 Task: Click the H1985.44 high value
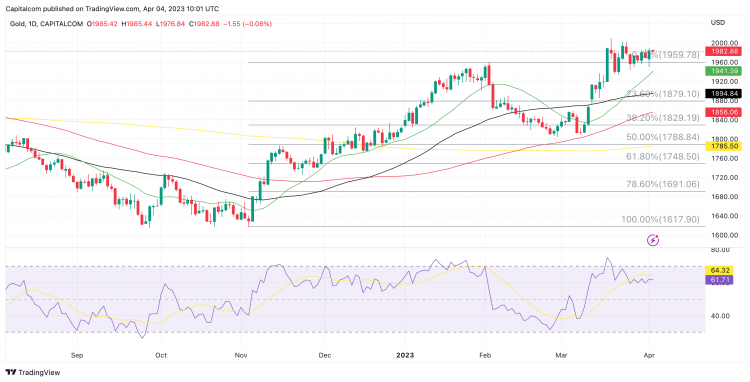[x=137, y=23]
